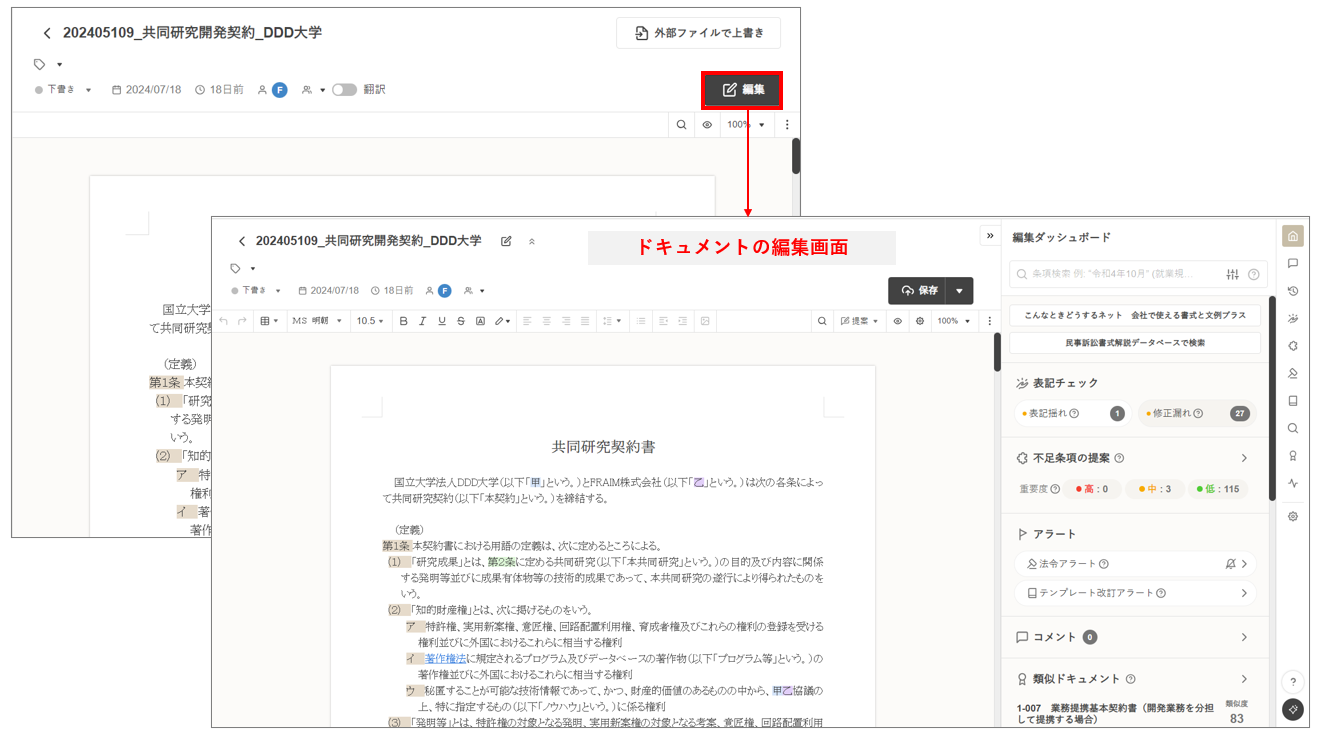Click the insert image icon in toolbar
Viewport: 1320px width, 738px height.
(705, 321)
